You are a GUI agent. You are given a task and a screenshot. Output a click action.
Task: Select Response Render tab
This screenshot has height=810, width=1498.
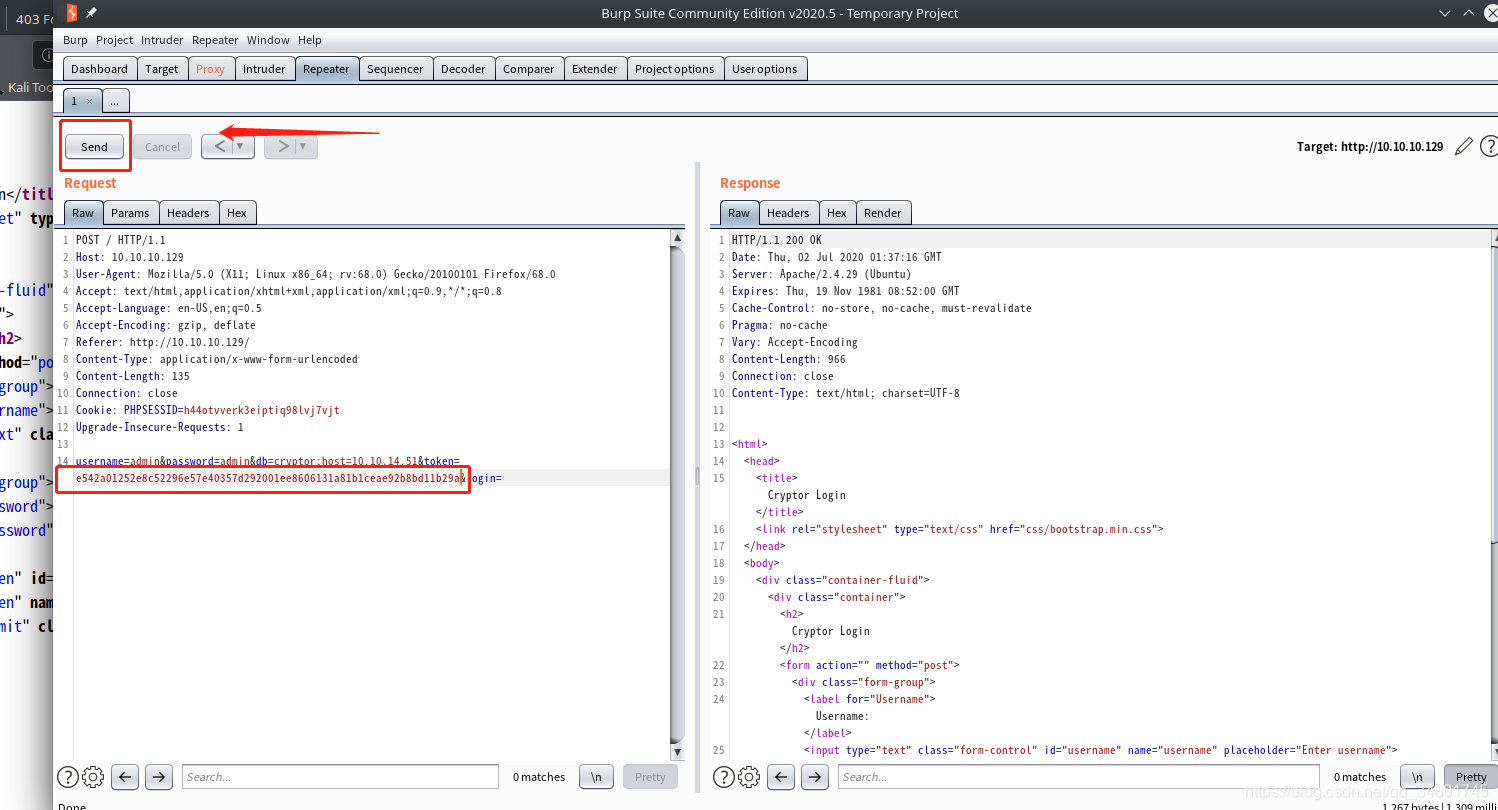tap(883, 212)
